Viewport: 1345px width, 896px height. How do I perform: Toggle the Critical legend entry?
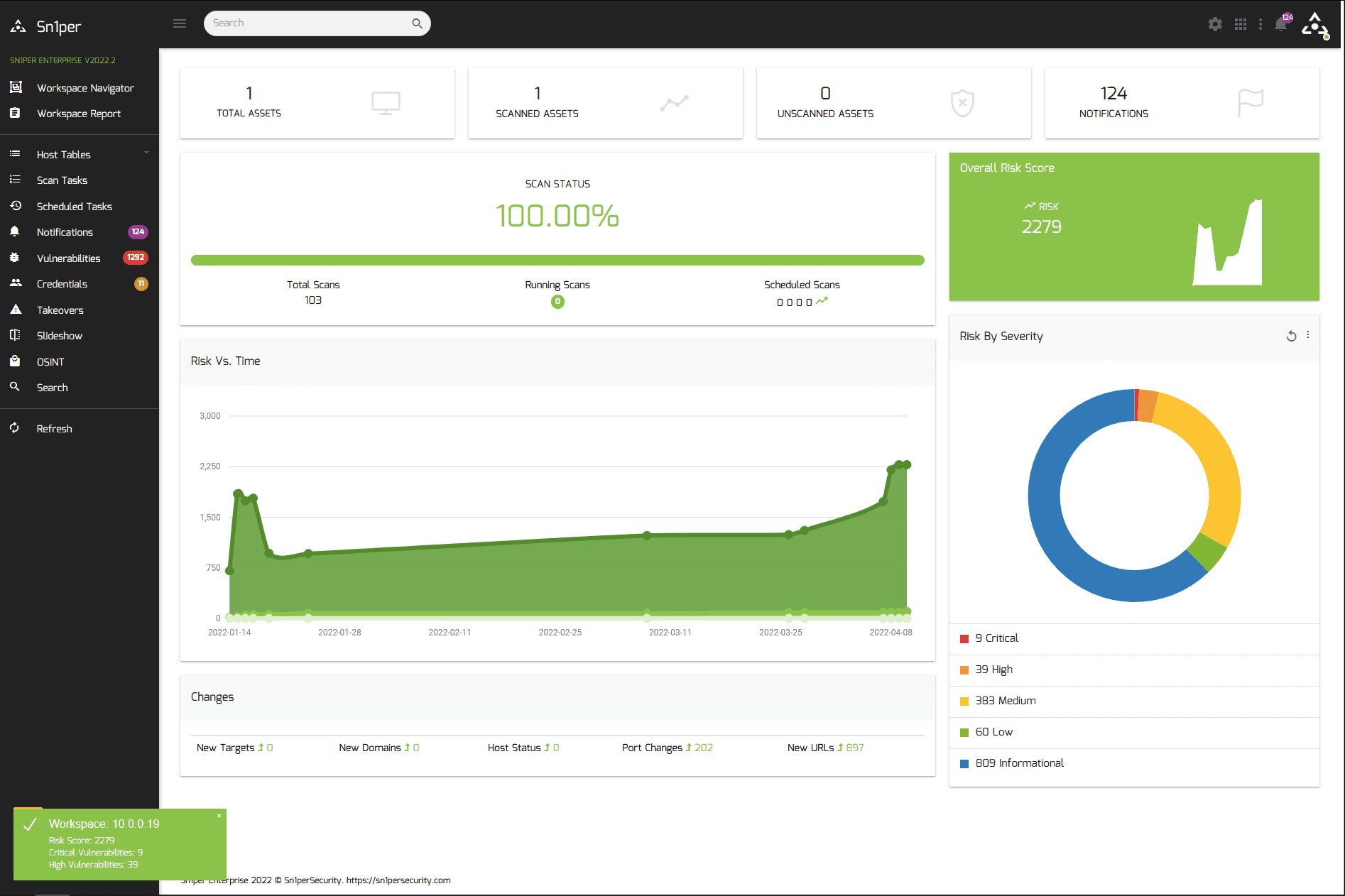[x=996, y=638]
